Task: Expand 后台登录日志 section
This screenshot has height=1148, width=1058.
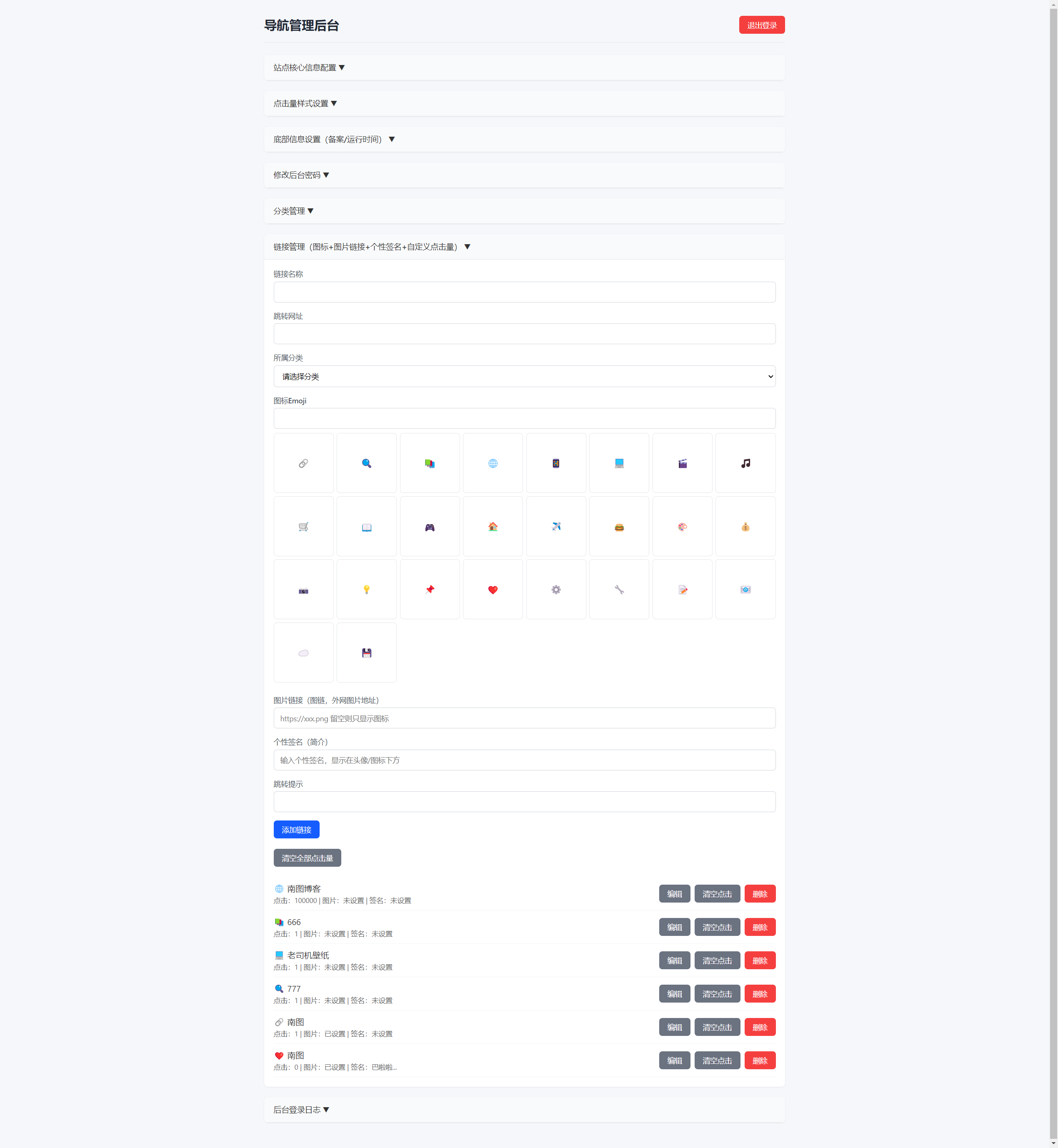Action: click(301, 1110)
